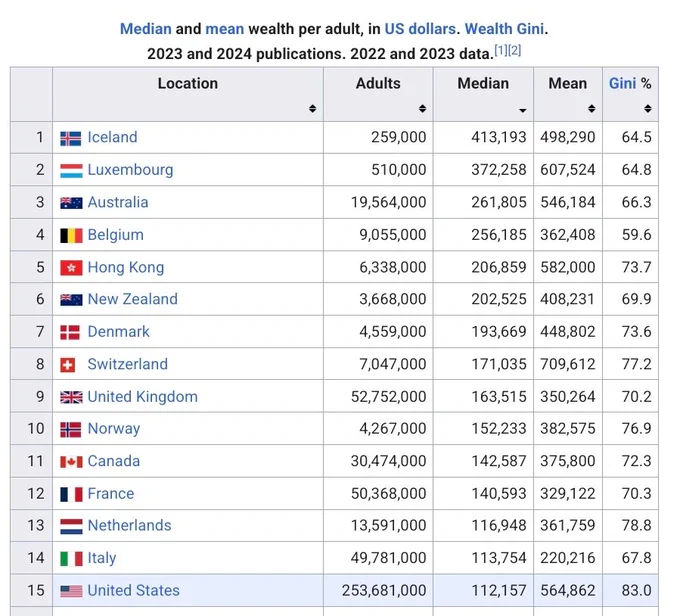Open the Switzerland country link
This screenshot has width=680, height=616.
(128, 364)
